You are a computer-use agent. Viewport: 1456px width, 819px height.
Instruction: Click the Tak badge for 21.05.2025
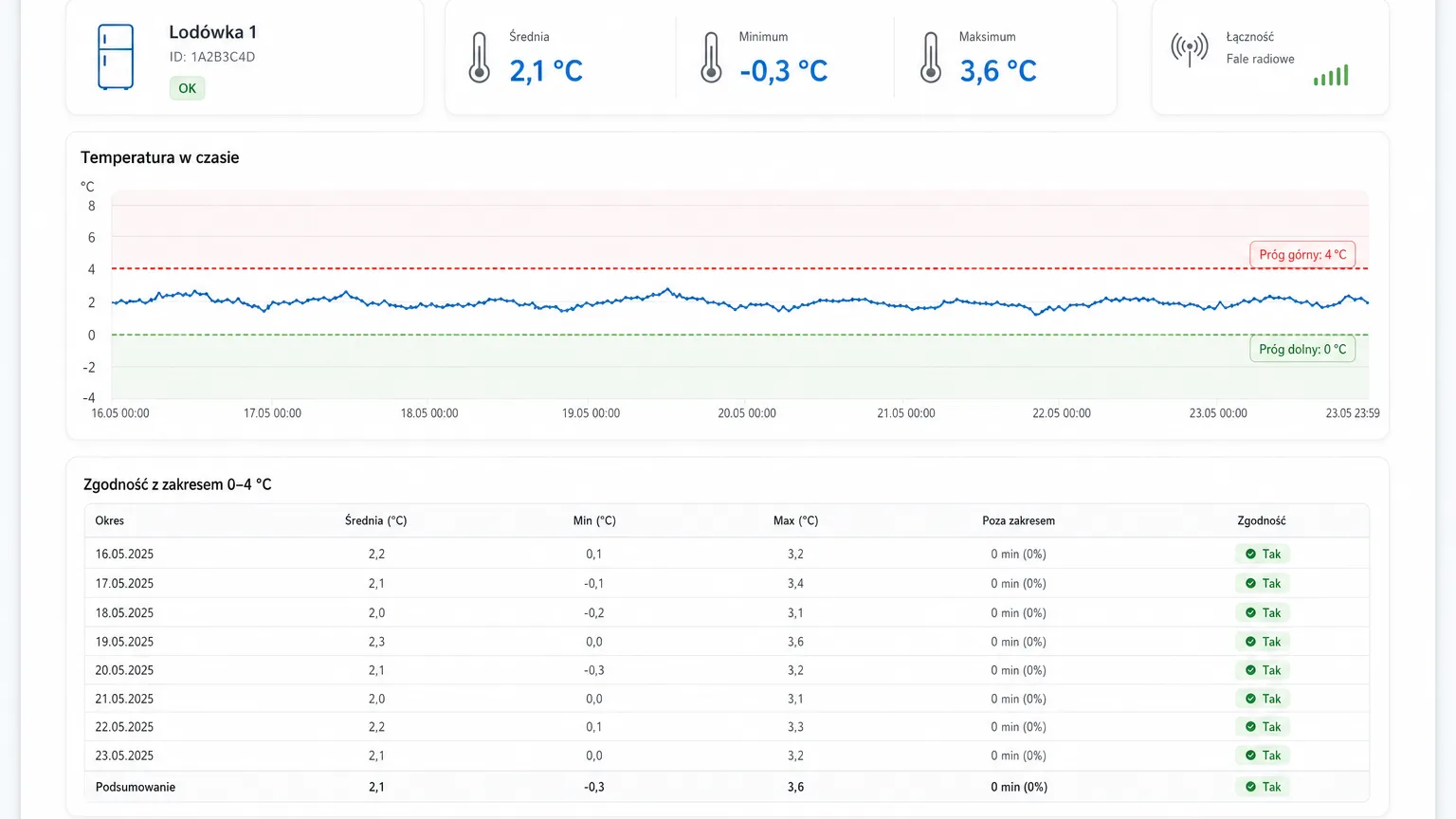1263,699
